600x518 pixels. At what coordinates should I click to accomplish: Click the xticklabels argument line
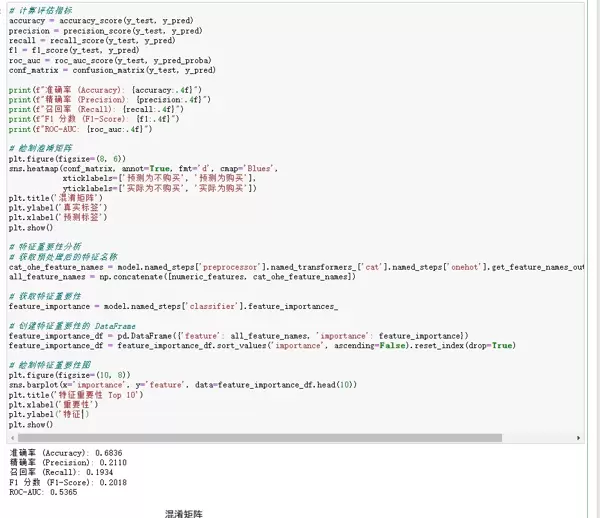tap(160, 178)
